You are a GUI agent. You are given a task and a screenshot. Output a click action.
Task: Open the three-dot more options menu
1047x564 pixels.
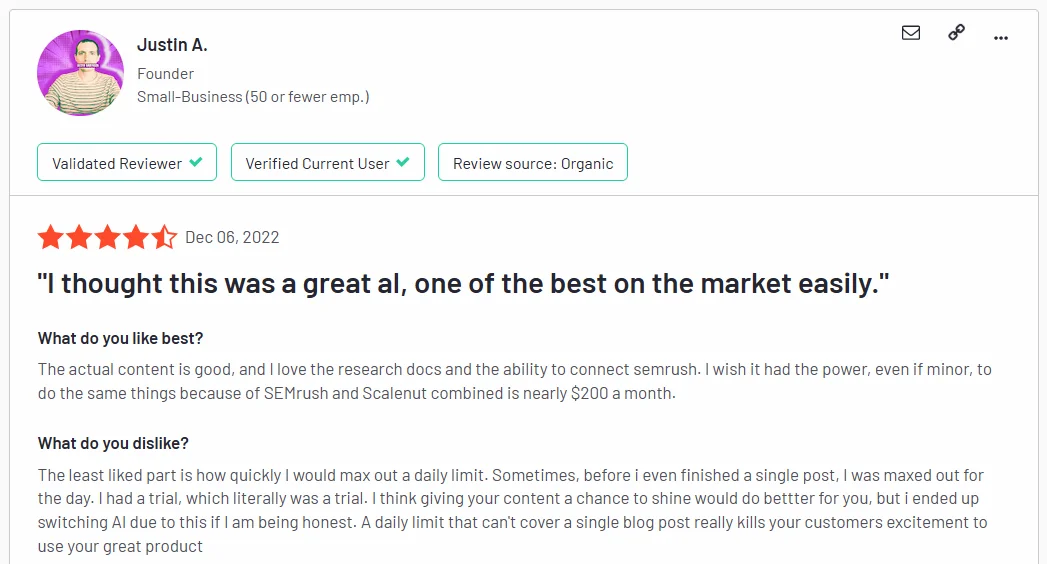[1001, 37]
